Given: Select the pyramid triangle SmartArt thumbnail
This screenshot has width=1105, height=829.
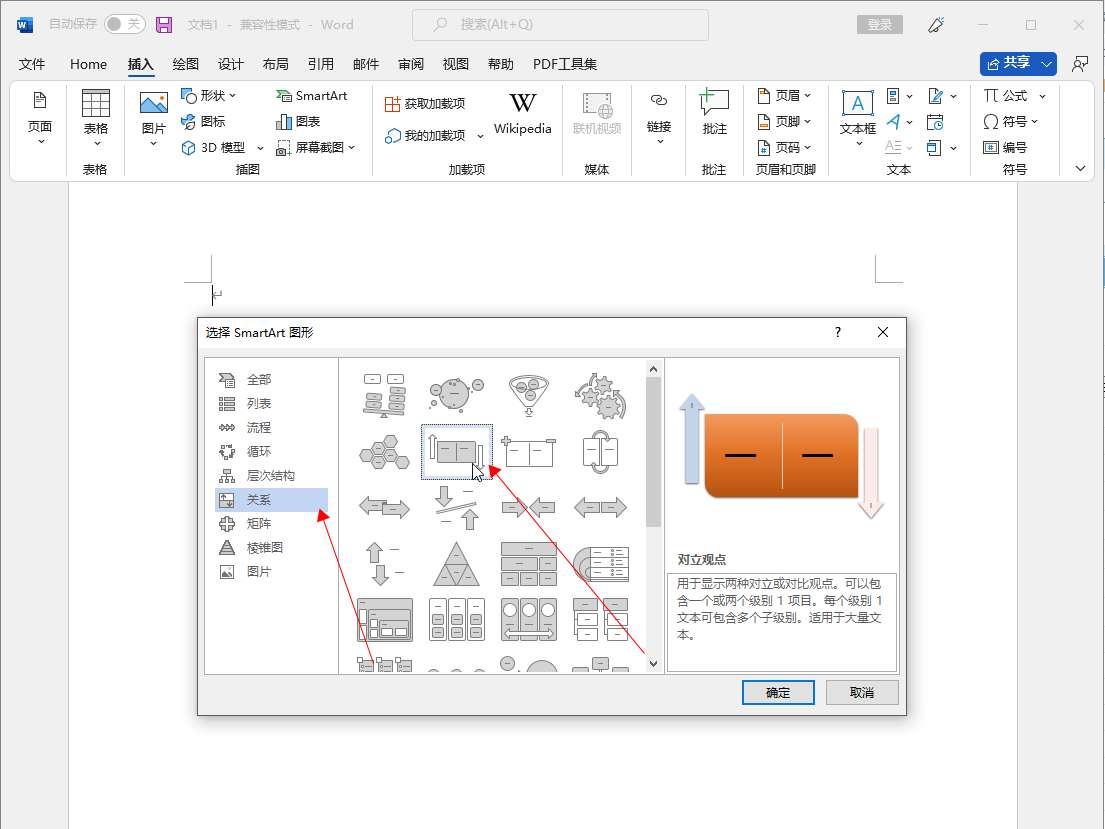Looking at the screenshot, I should point(456,564).
